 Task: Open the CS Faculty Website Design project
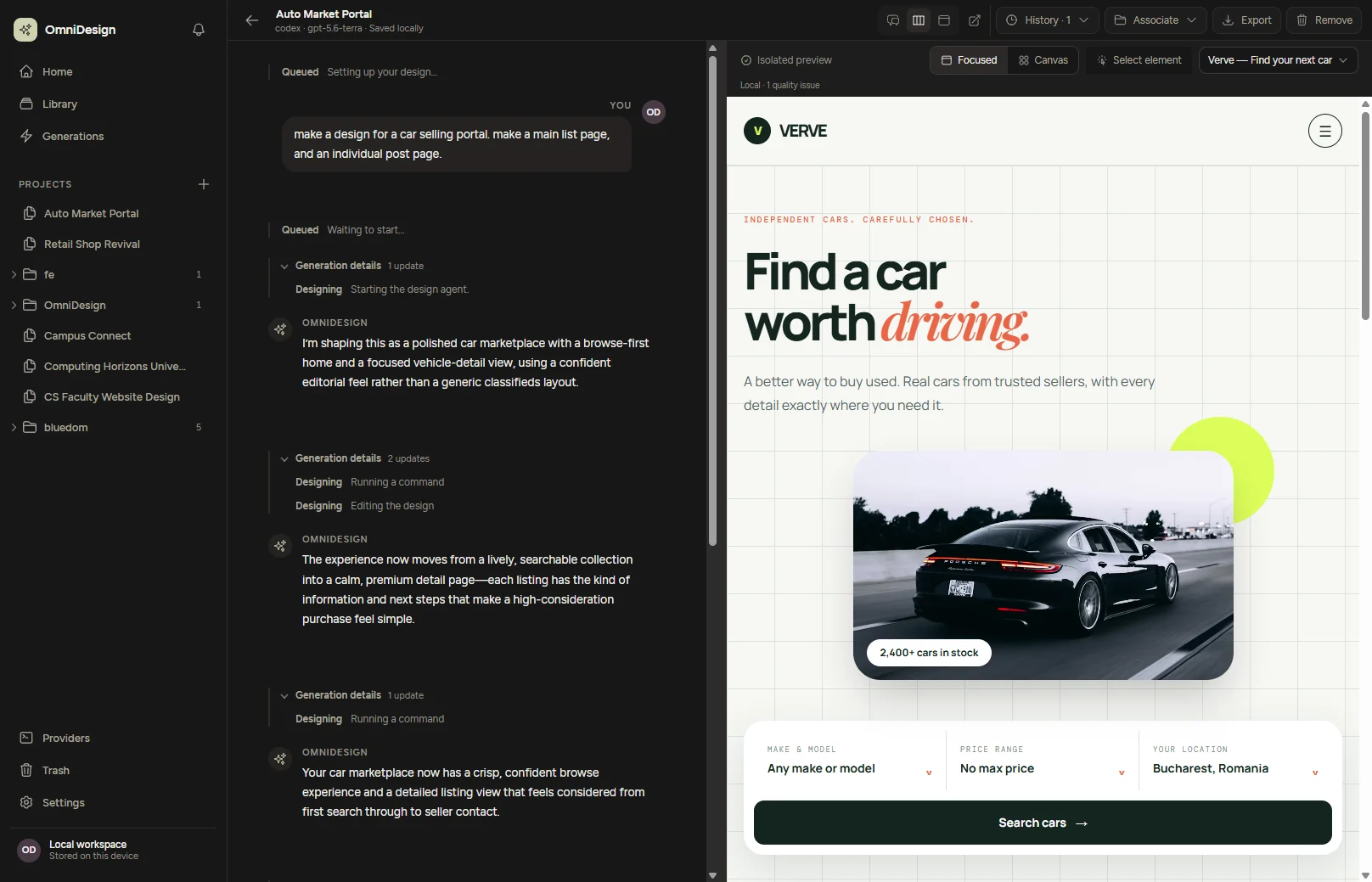tap(114, 397)
